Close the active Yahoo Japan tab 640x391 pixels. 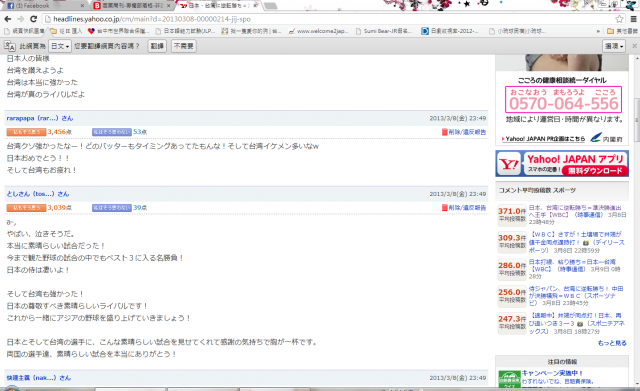click(x=256, y=6)
